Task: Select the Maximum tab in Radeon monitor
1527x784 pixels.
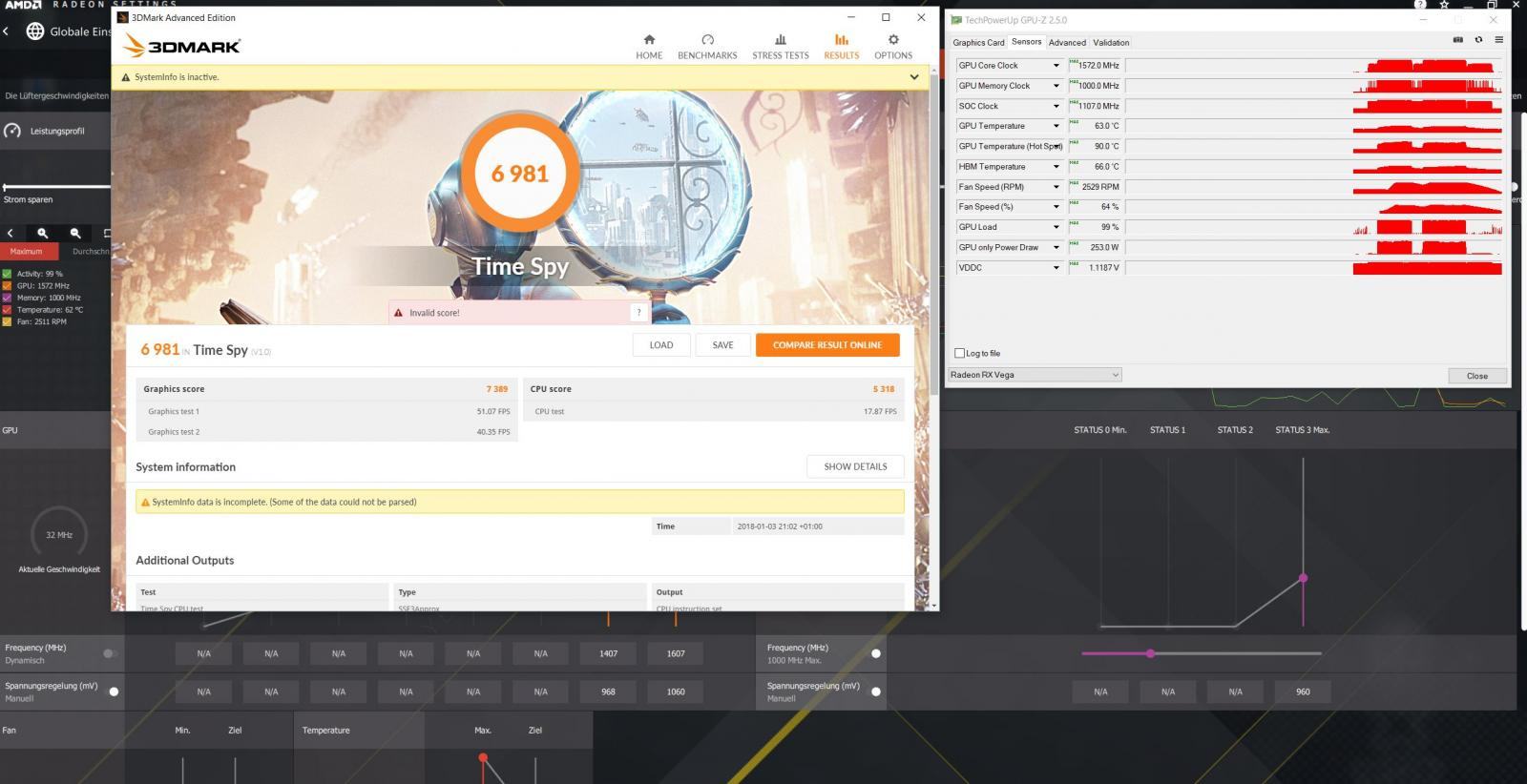Action: click(29, 252)
